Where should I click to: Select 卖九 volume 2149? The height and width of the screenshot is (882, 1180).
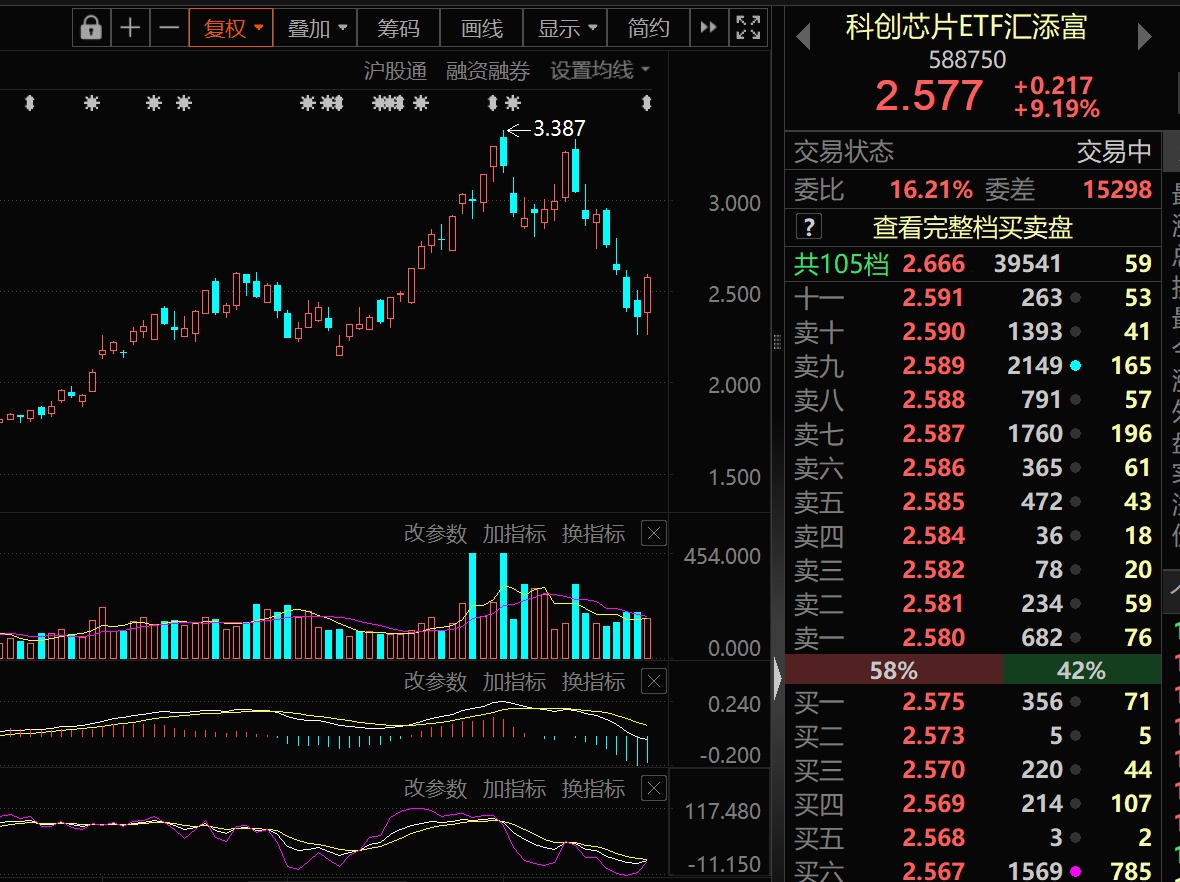tap(1035, 366)
